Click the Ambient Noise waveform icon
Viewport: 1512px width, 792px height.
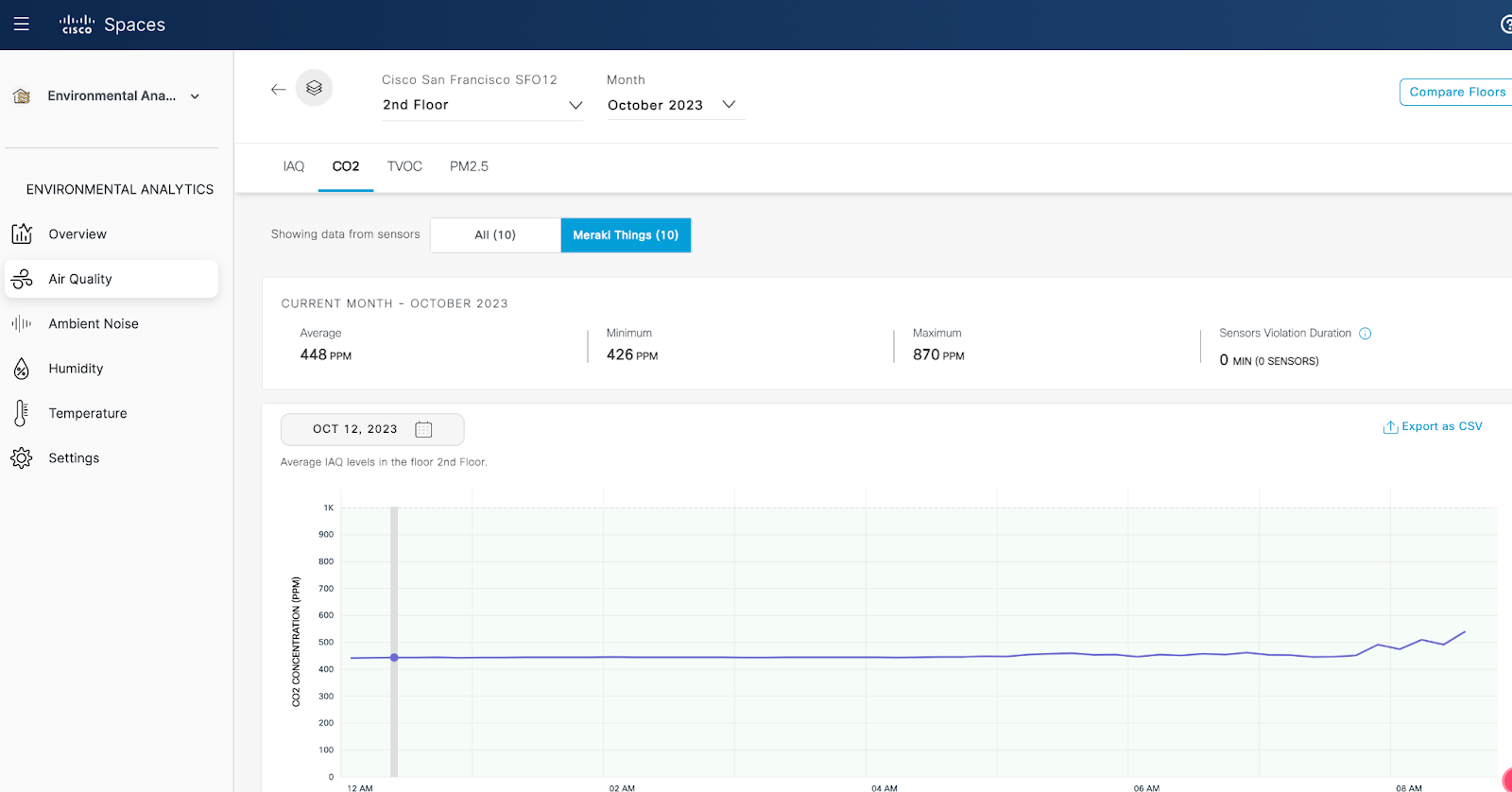(x=22, y=324)
